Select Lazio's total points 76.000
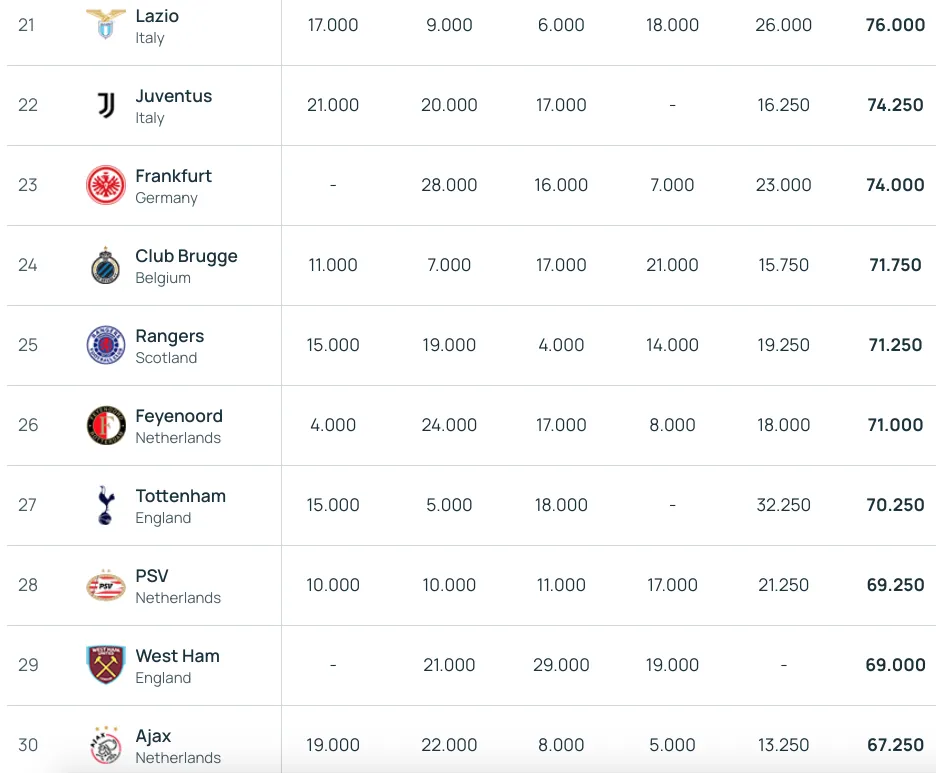 coord(895,25)
